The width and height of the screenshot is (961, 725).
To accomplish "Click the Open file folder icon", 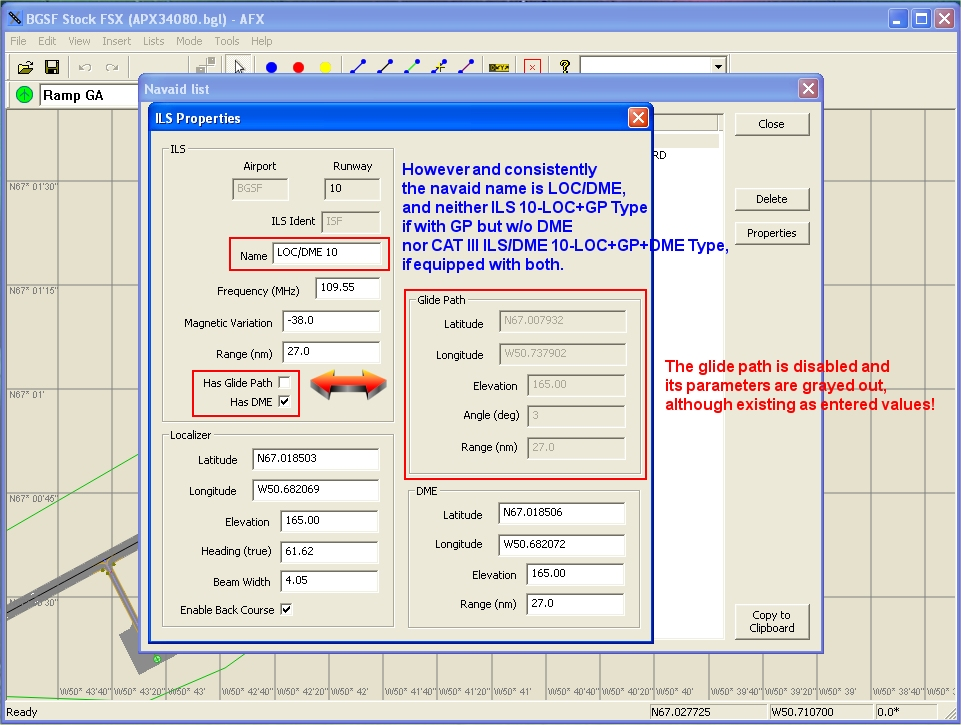I will [25, 67].
